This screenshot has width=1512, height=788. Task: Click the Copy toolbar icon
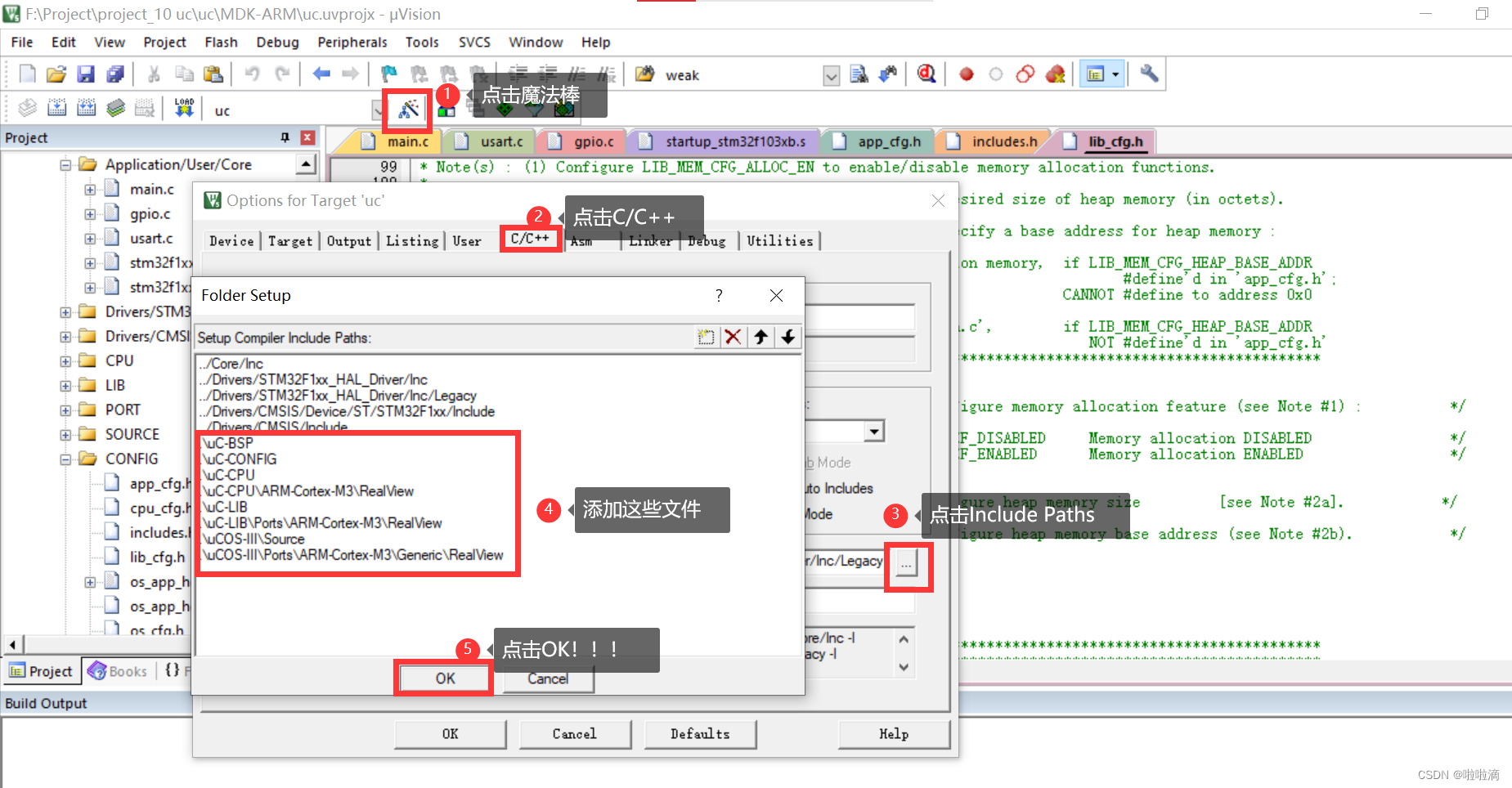click(184, 74)
